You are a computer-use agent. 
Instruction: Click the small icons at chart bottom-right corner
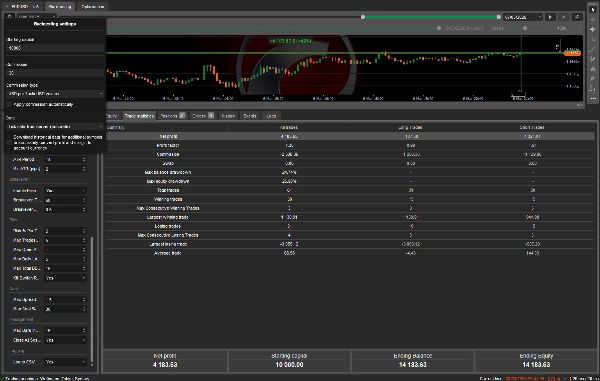[579, 105]
